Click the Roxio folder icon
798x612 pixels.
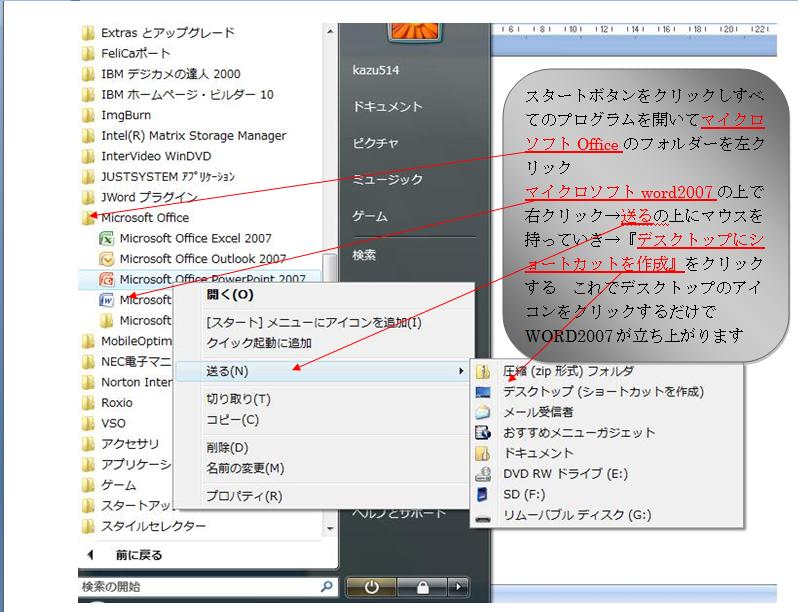coord(88,403)
